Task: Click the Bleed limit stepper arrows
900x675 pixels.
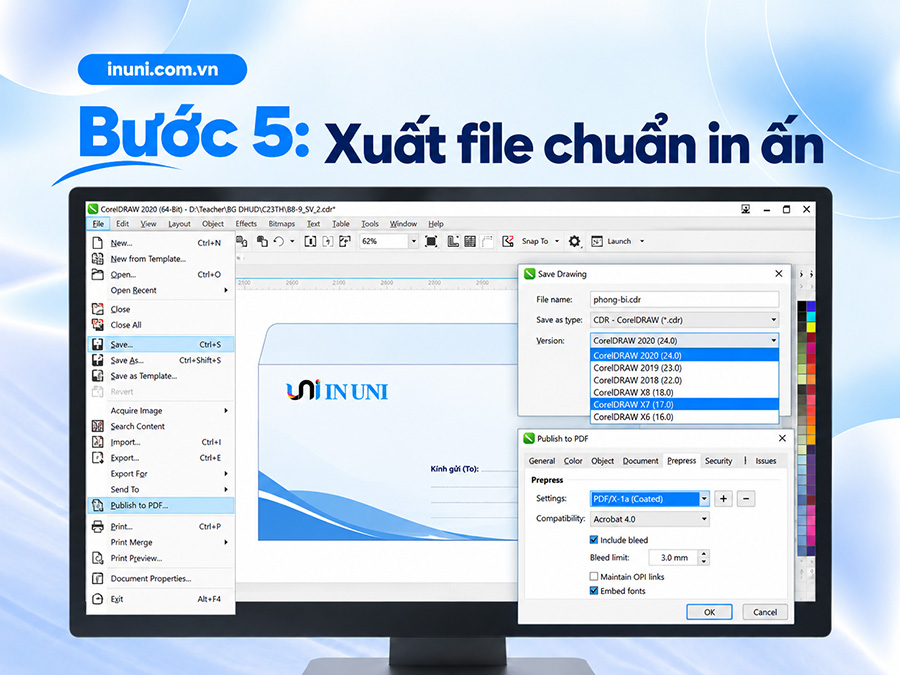Action: [x=704, y=557]
